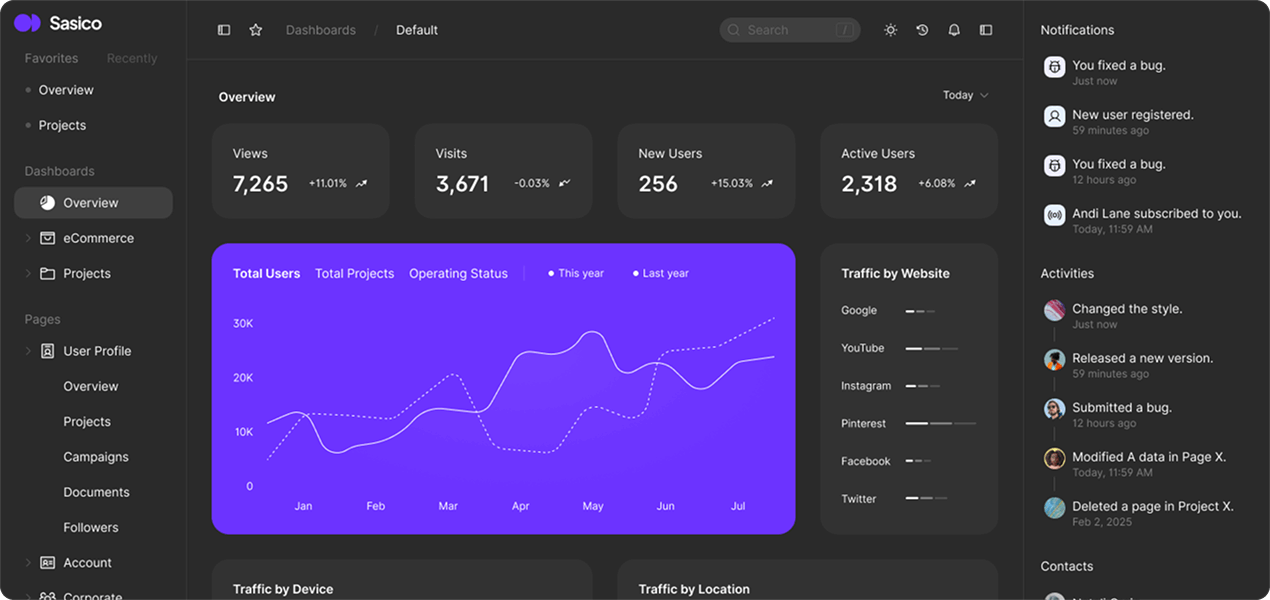Screen dimensions: 1270x600
Task: Click the Views trend arrow icon
Action: pyautogui.click(x=361, y=184)
